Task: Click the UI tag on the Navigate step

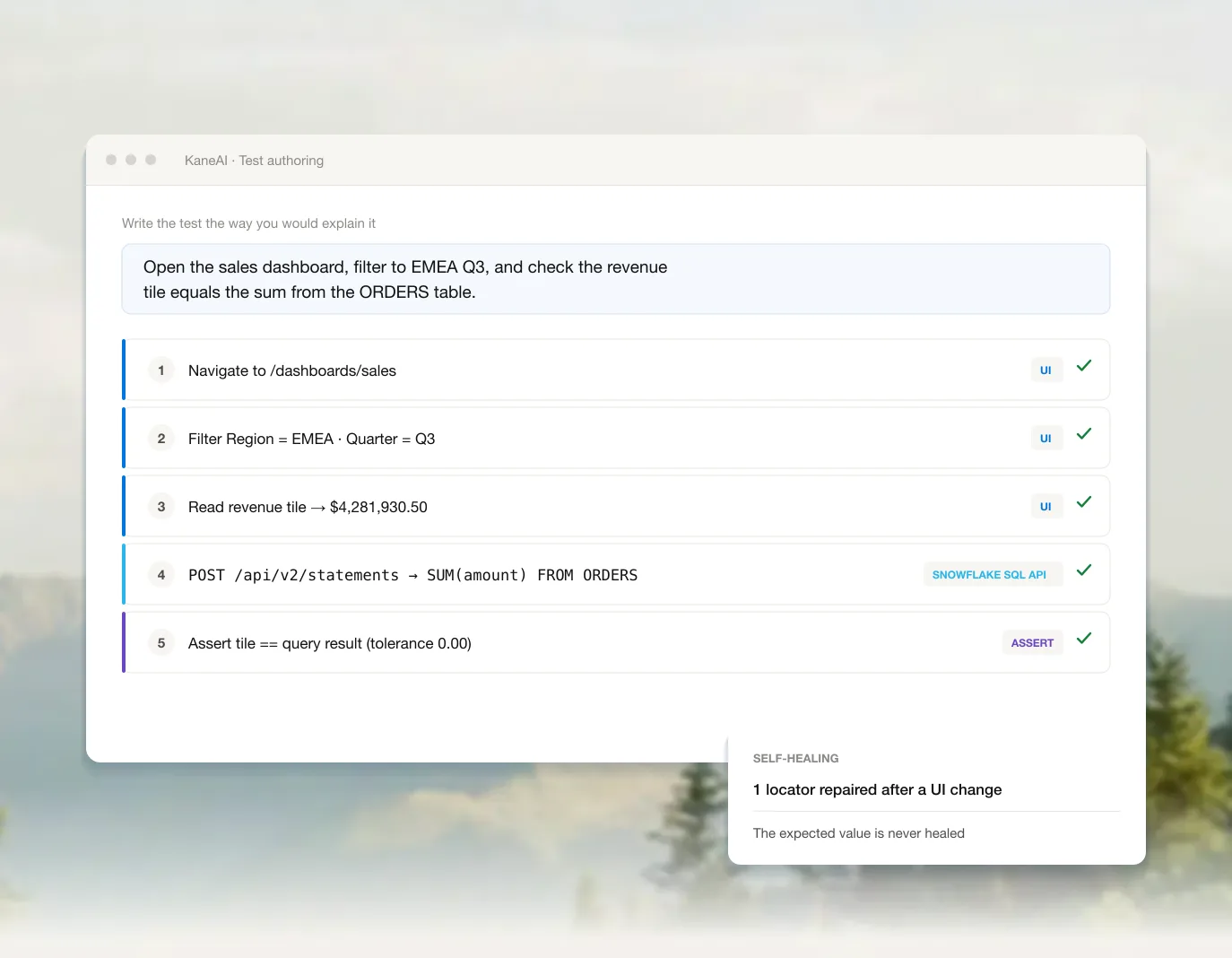Action: point(1045,370)
